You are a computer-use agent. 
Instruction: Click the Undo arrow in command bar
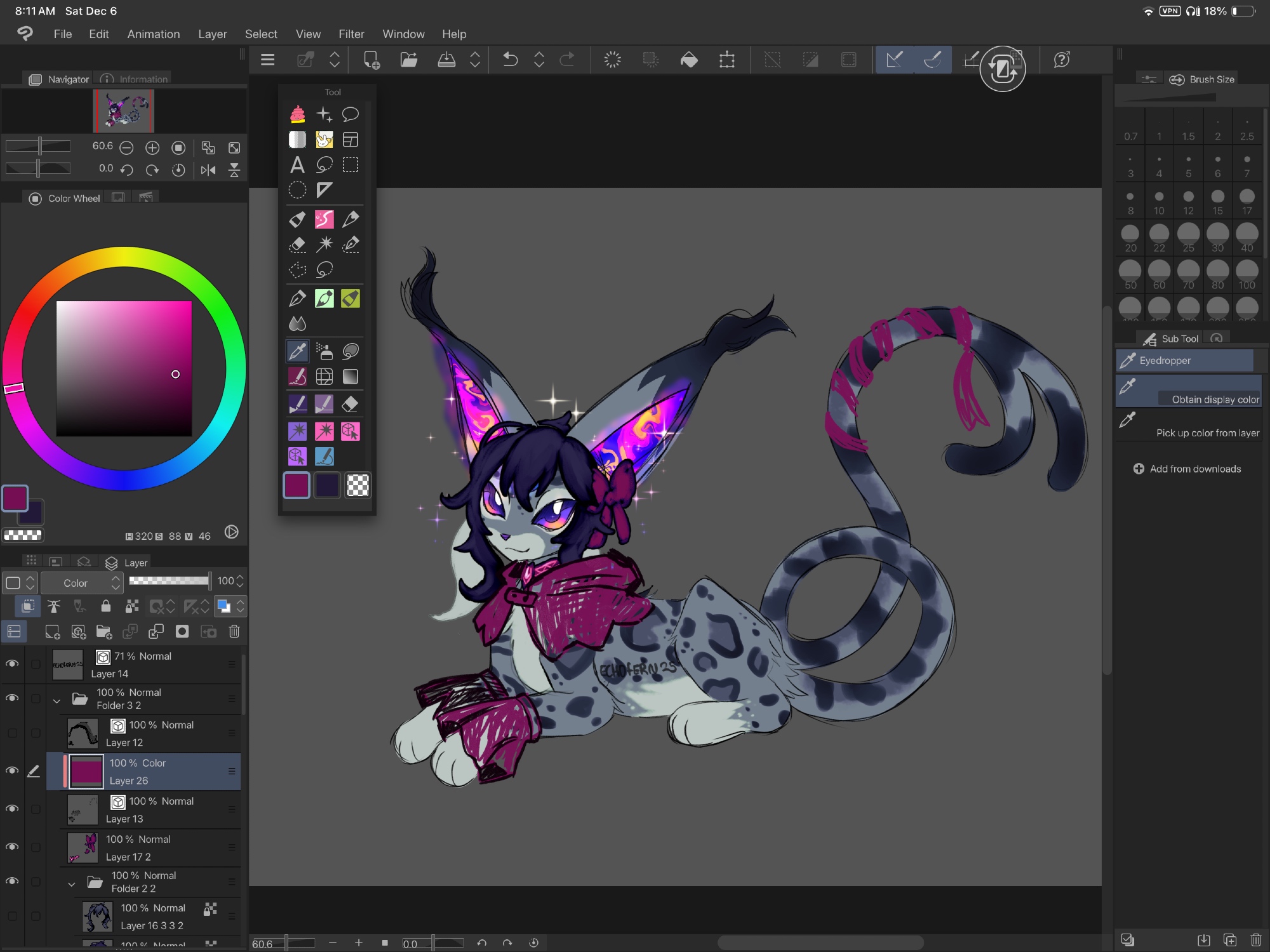click(x=510, y=60)
